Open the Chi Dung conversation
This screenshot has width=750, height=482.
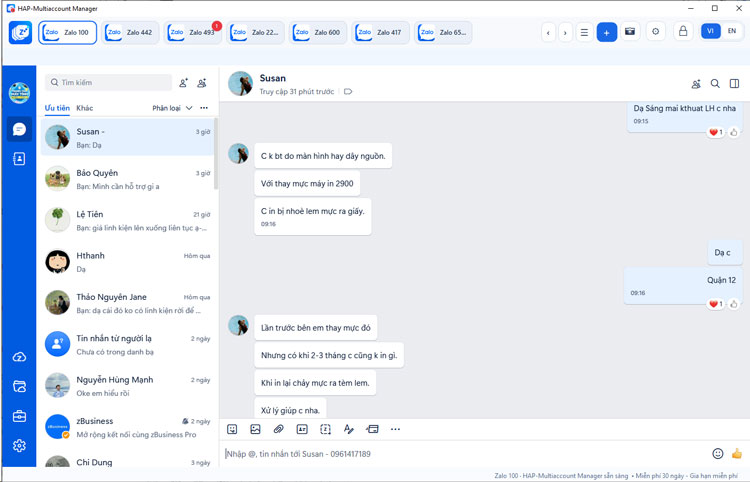pyautogui.click(x=127, y=462)
